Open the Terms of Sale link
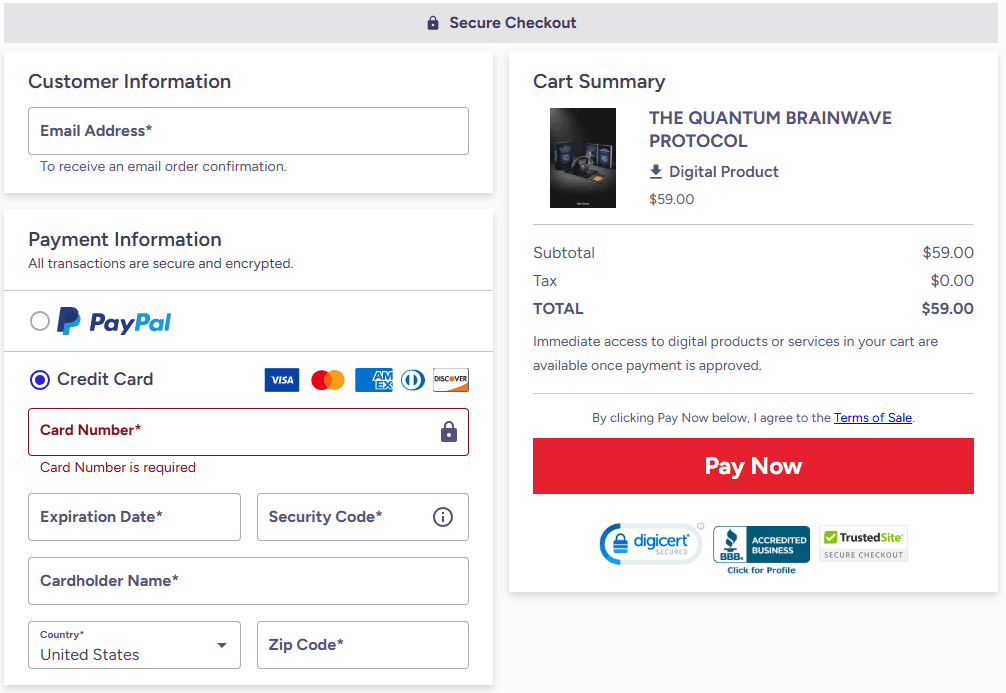Viewport: 1006px width, 693px height. coord(873,418)
